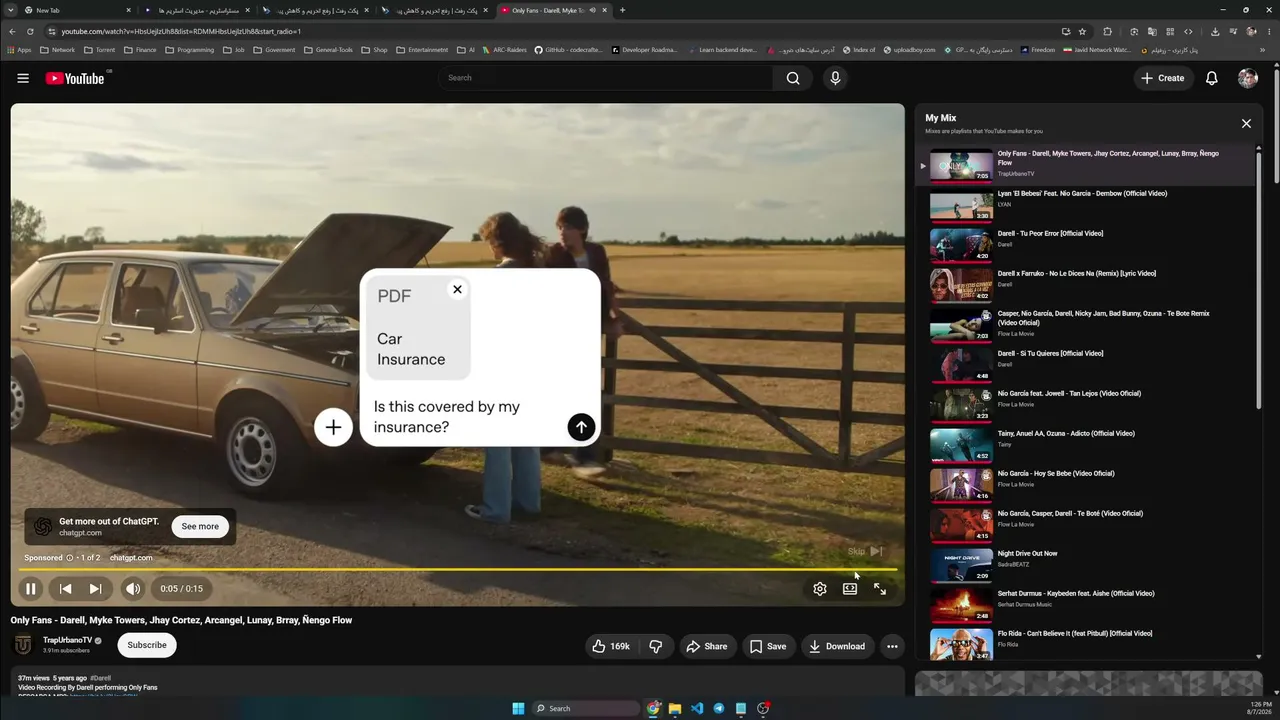Image resolution: width=1280 pixels, height=720 pixels.
Task: Click the YouTube search magnifier button
Action: click(793, 78)
